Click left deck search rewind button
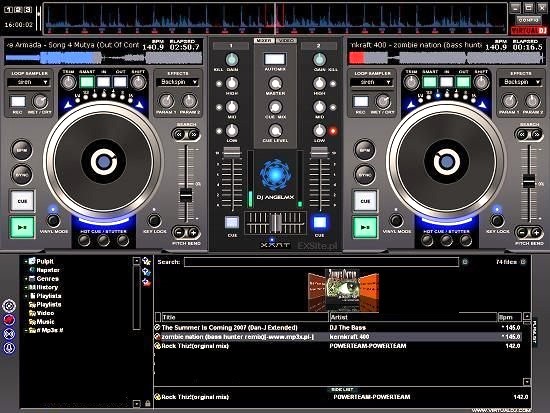Image resolution: width=550 pixels, height=413 pixels. 179,134
